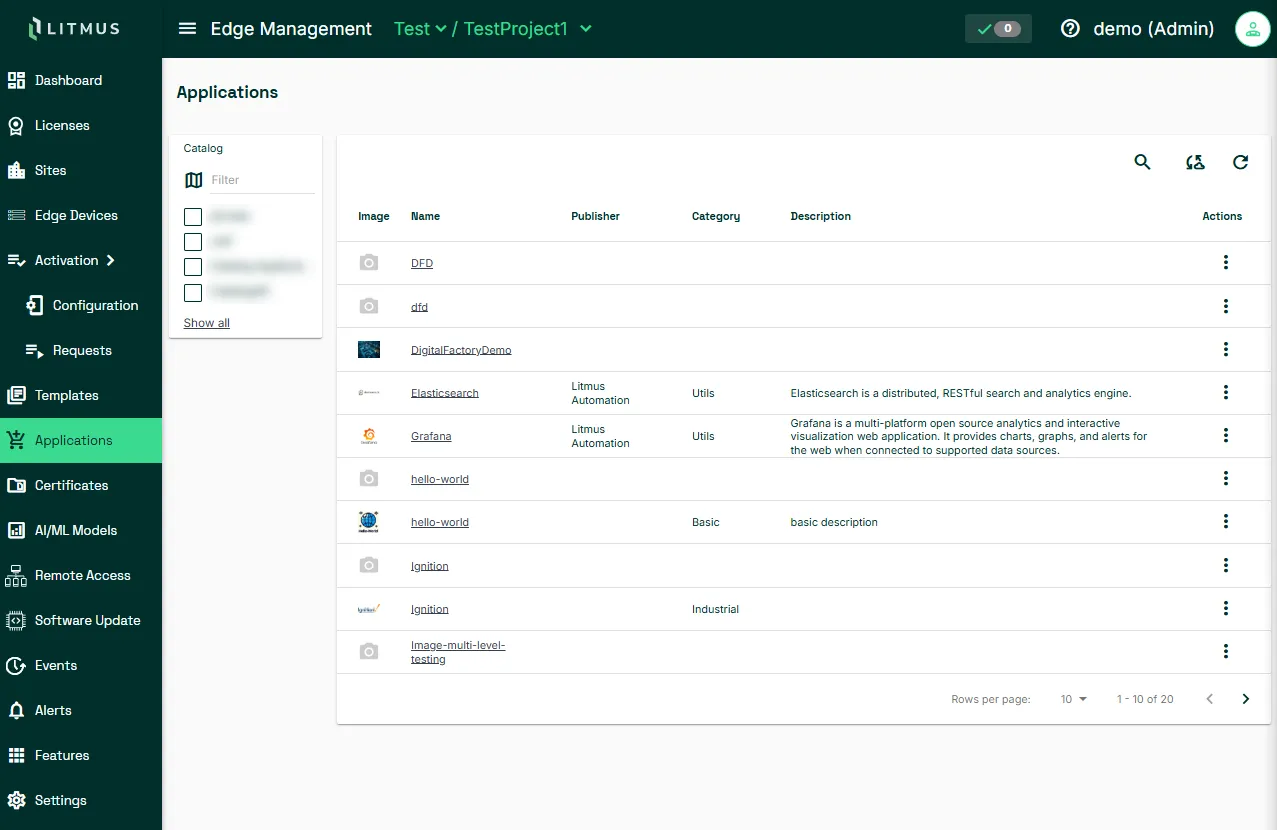Open Licenses in sidebar
Viewport: 1277px width, 830px height.
coord(81,125)
